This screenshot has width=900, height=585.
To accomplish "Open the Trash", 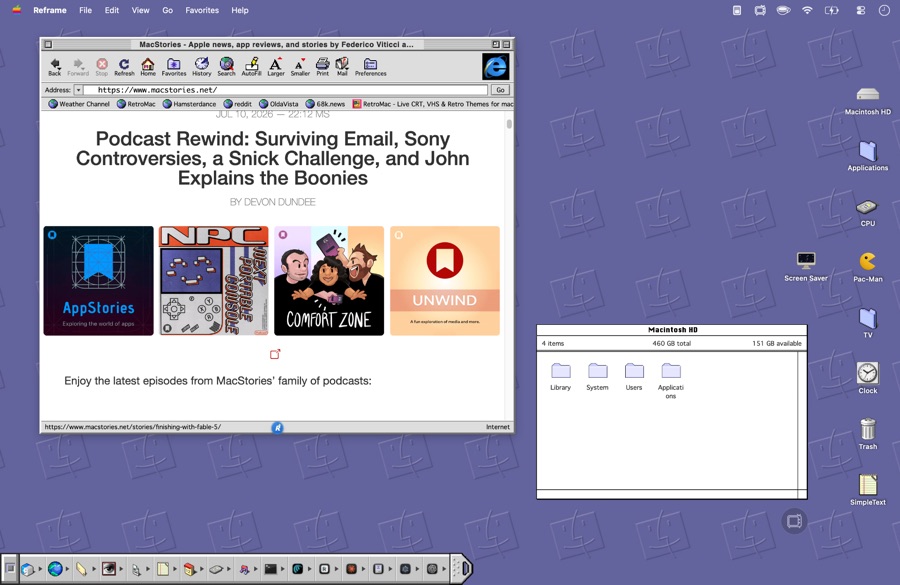I will 867,434.
